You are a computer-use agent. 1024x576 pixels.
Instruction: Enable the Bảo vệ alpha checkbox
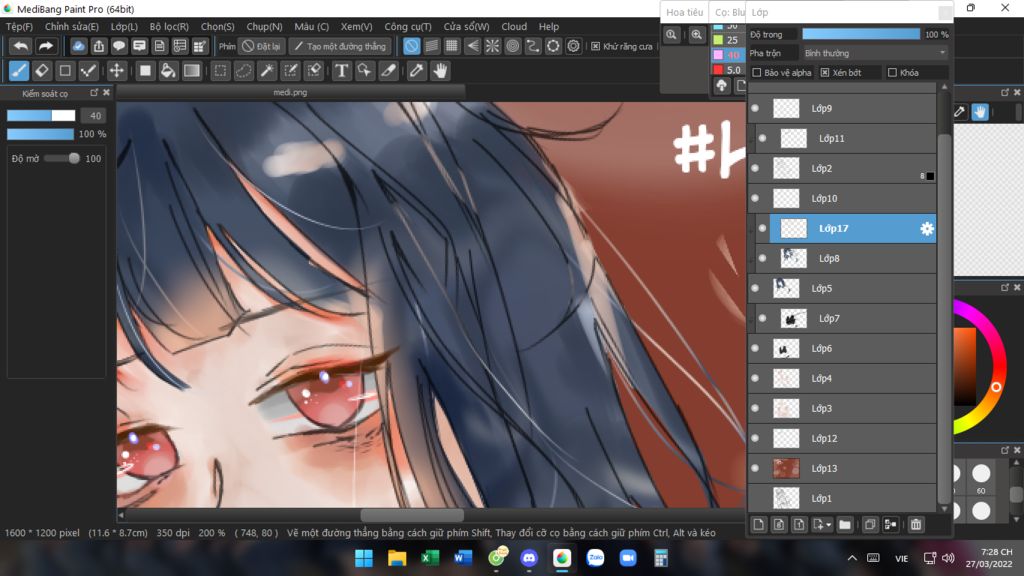point(757,72)
